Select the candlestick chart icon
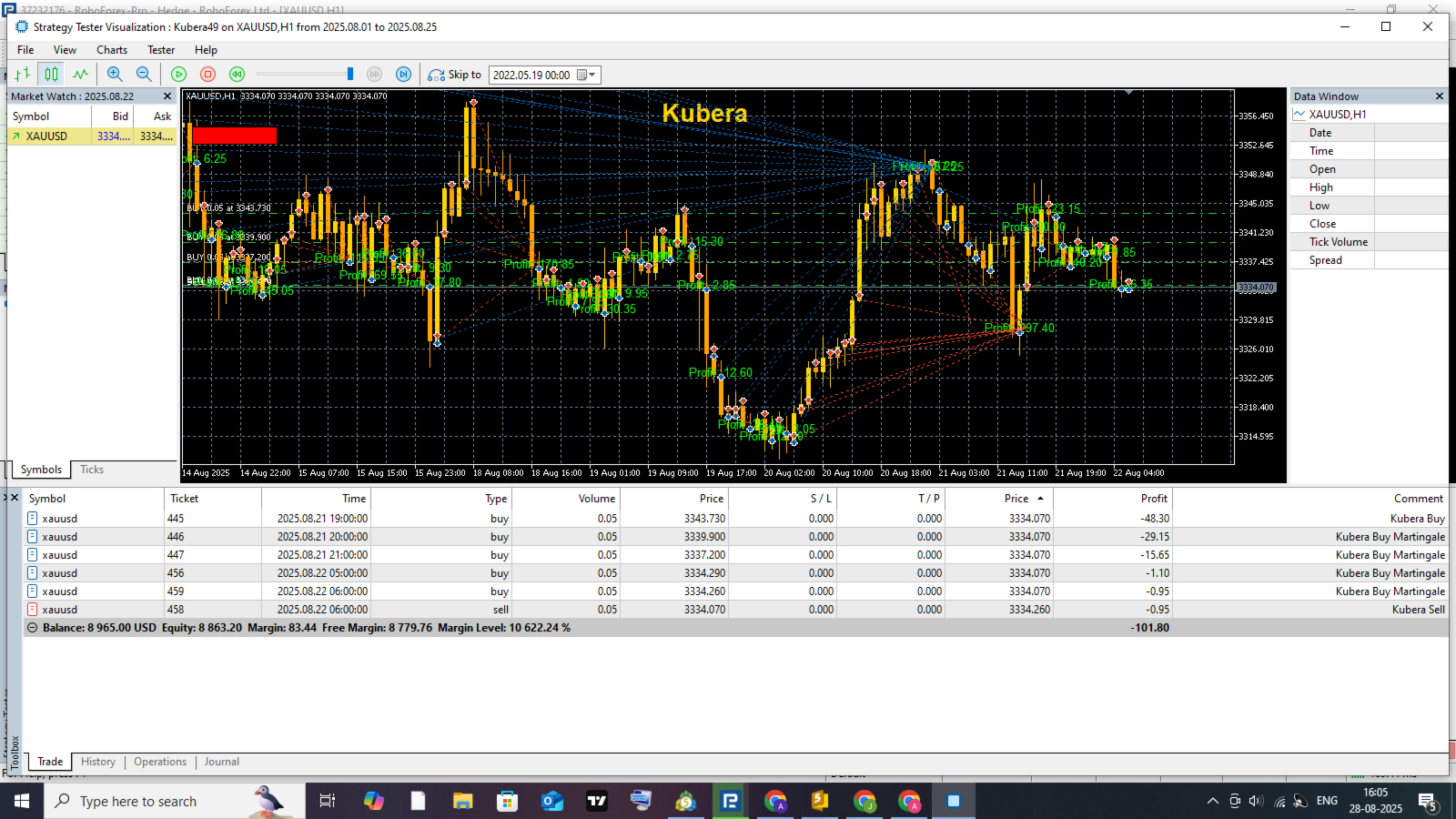Viewport: 1456px width, 819px height. pyautogui.click(x=51, y=75)
